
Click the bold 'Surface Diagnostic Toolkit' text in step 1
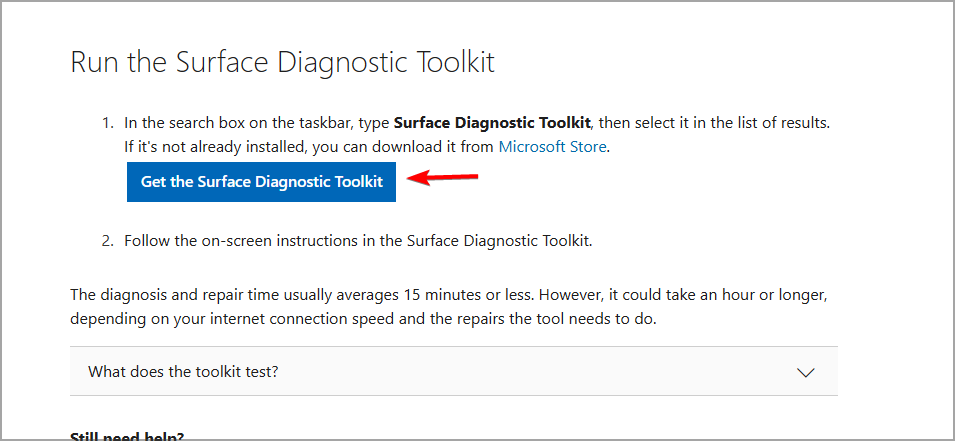[492, 122]
